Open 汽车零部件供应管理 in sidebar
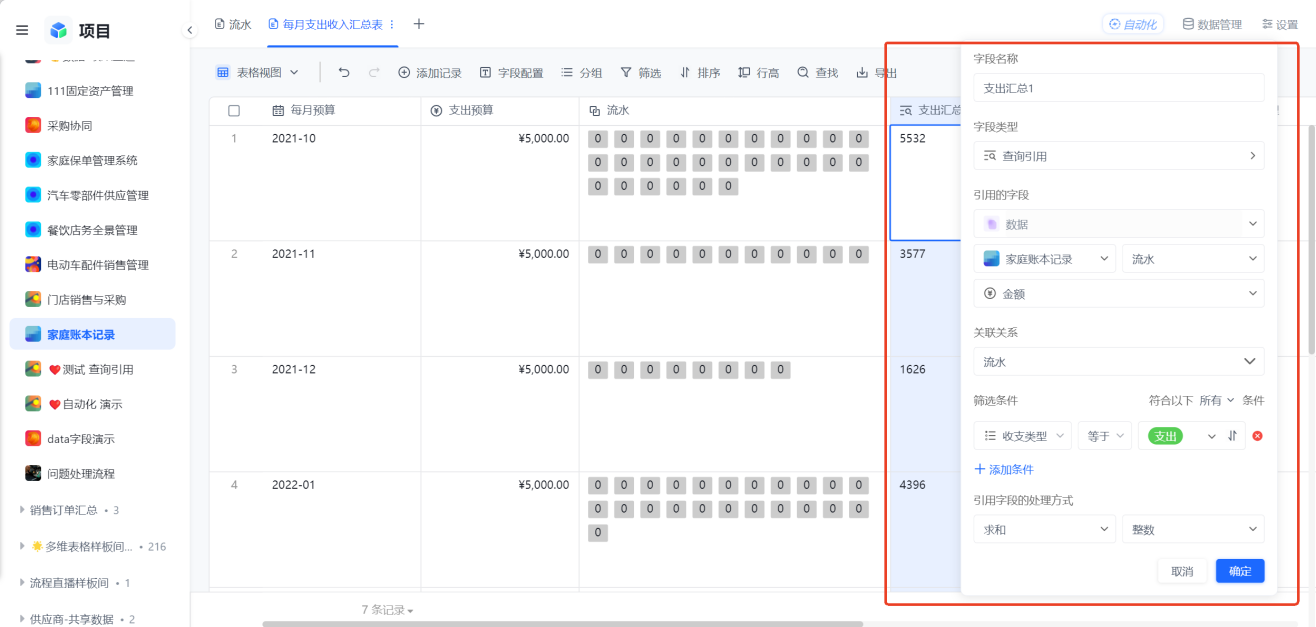This screenshot has width=1316, height=627. tap(92, 195)
